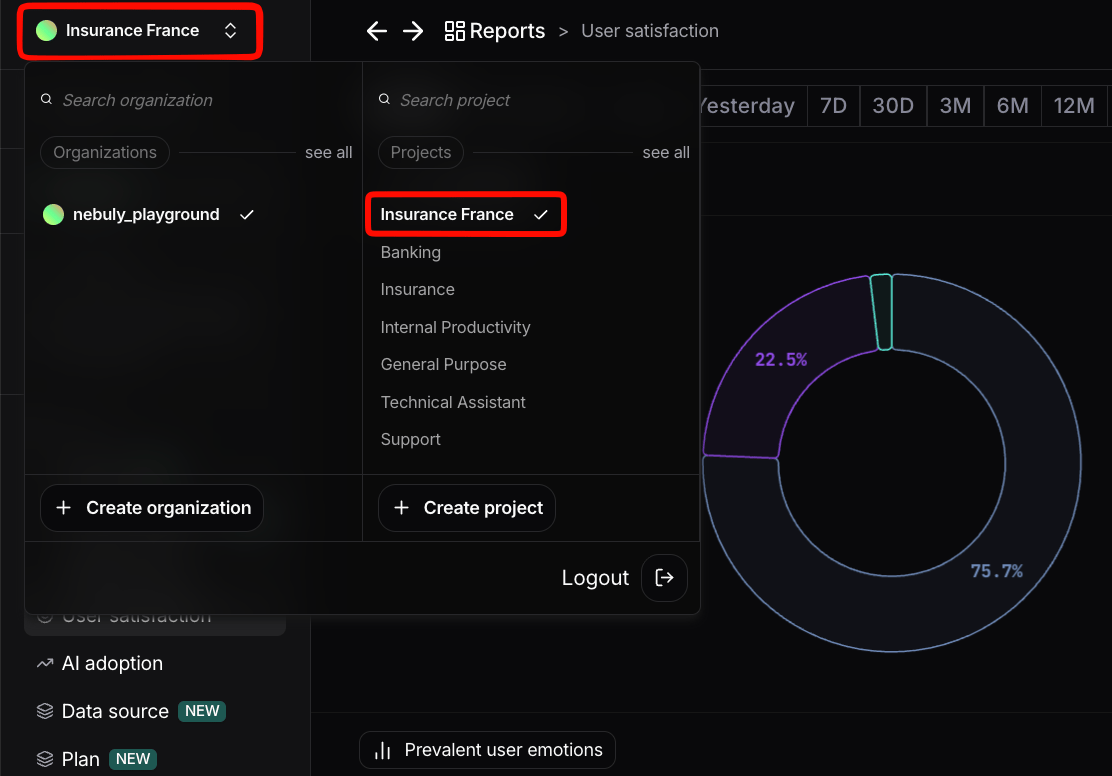Switch to the Banking project

click(x=411, y=253)
